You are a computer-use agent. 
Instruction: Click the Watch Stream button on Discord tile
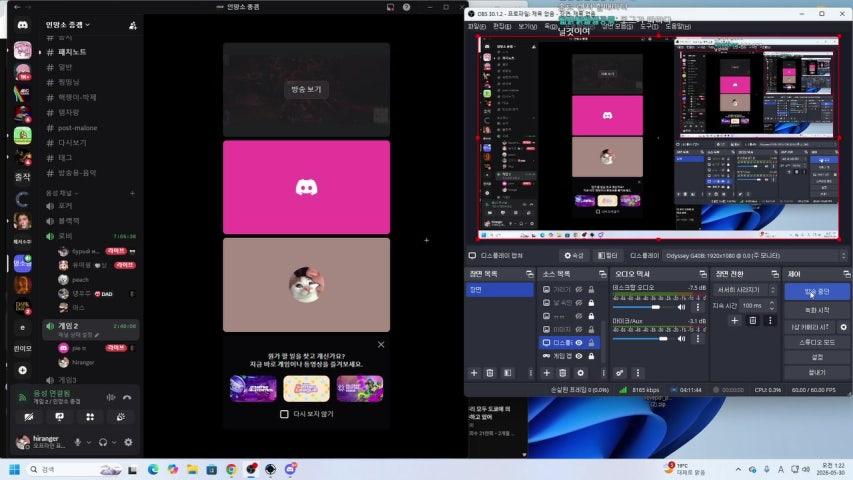click(x=306, y=89)
